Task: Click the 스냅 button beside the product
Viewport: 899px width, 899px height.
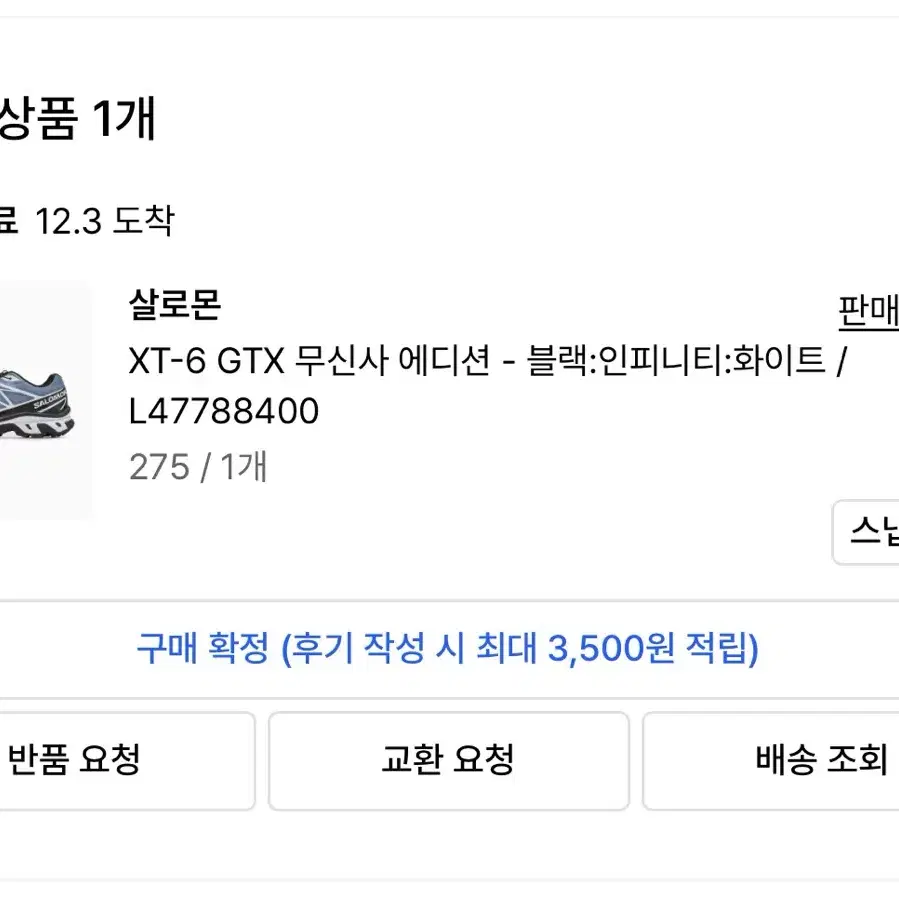Action: coord(866,532)
